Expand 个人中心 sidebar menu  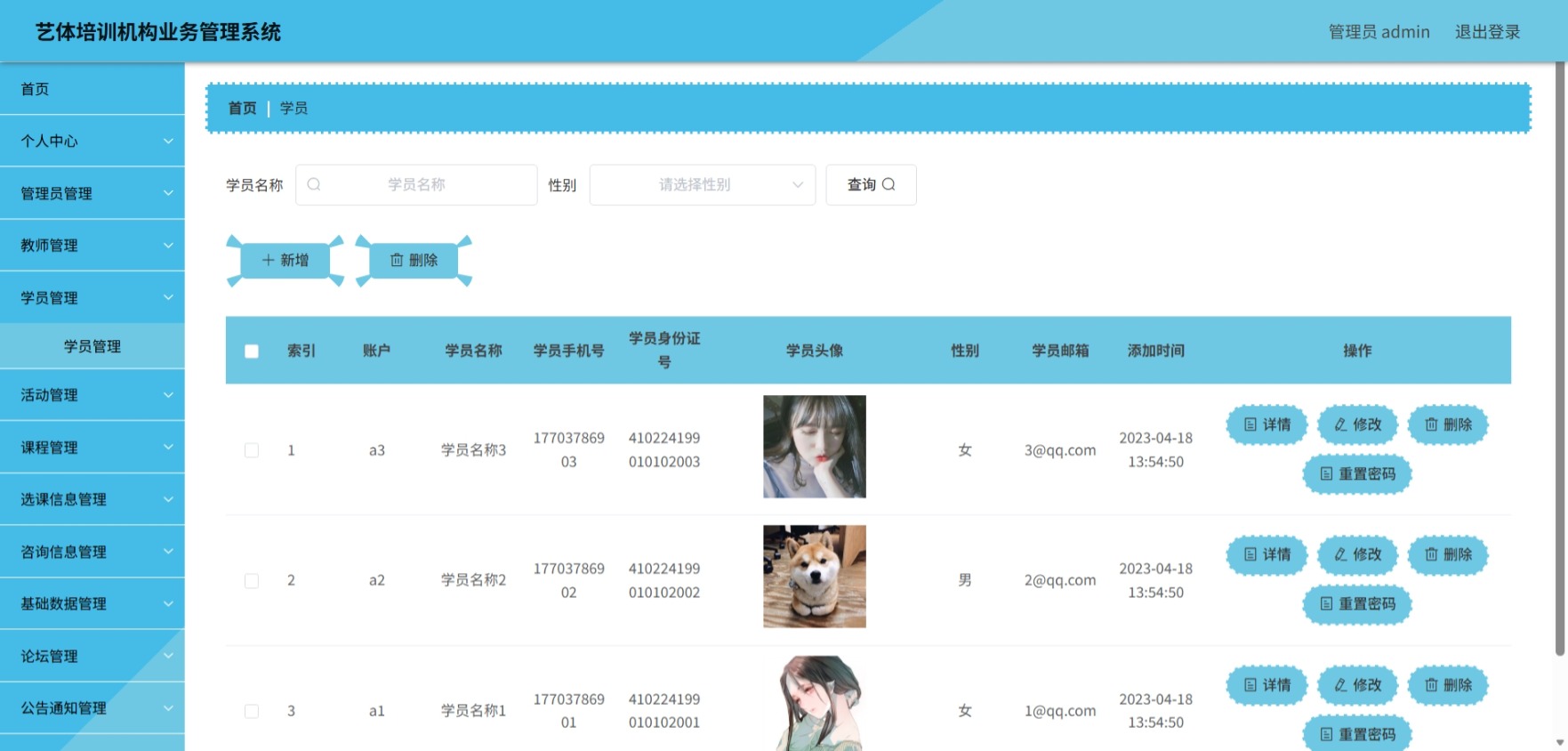point(92,141)
